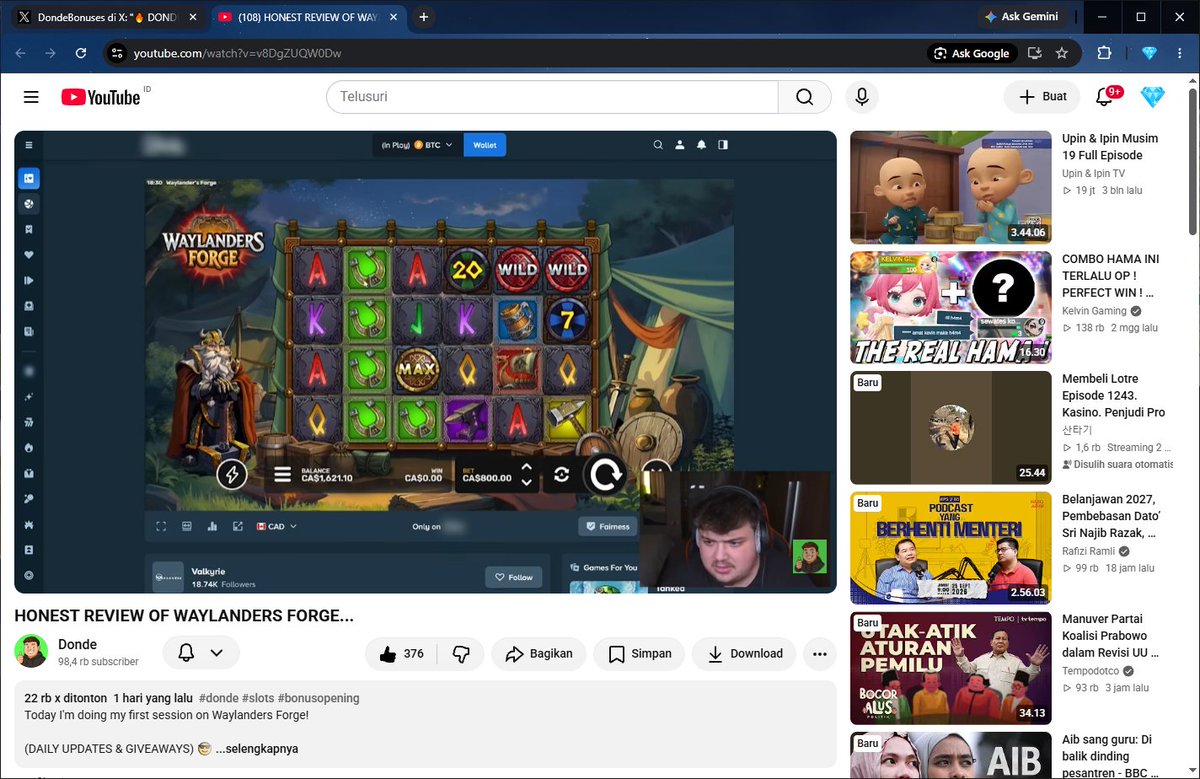The height and width of the screenshot is (779, 1200).
Task: Click the Chrome profile diamond icon
Action: coord(1149,53)
